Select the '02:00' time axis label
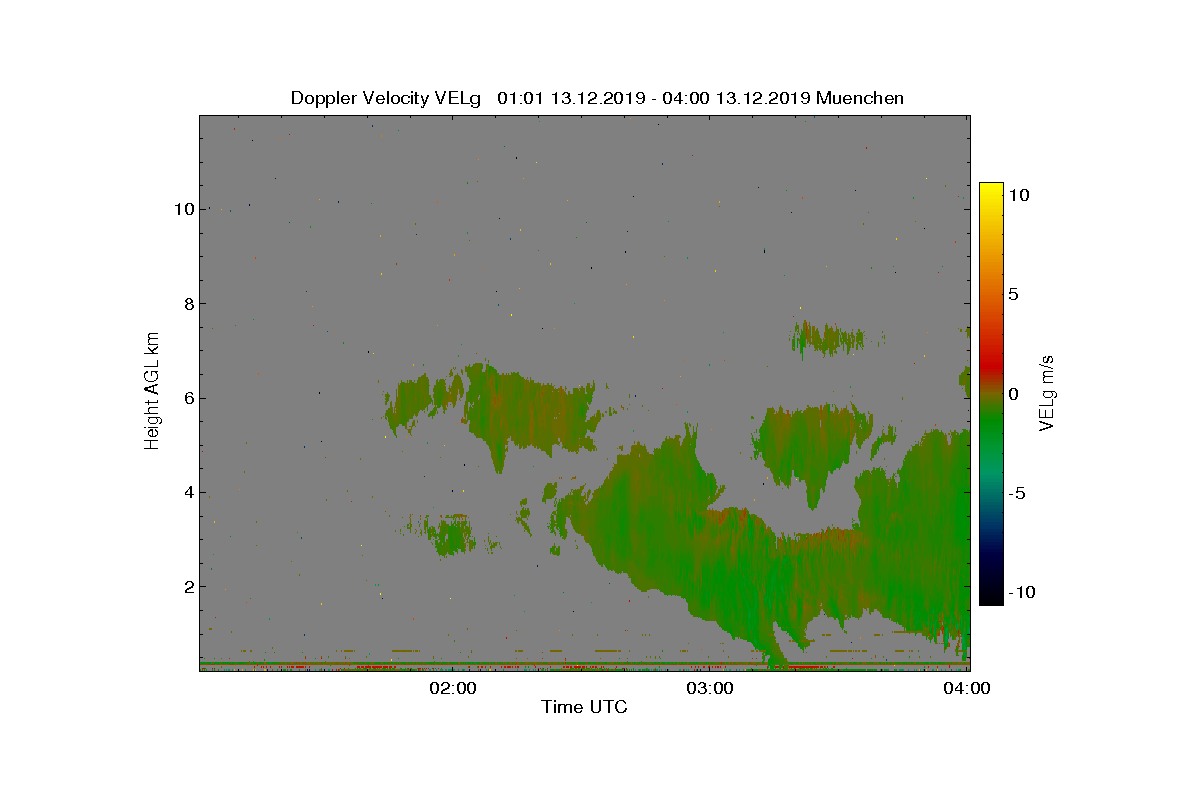 [x=452, y=688]
